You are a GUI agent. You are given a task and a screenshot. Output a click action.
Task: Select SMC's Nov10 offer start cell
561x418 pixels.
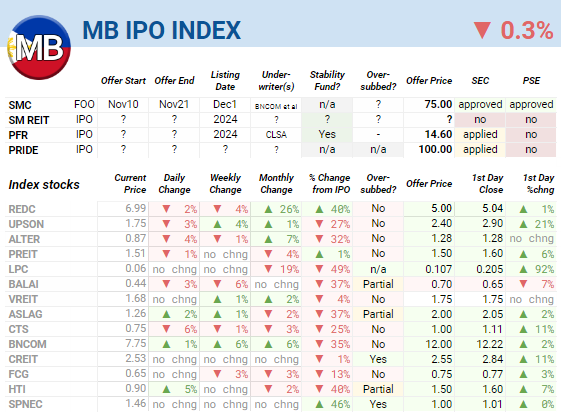123,104
